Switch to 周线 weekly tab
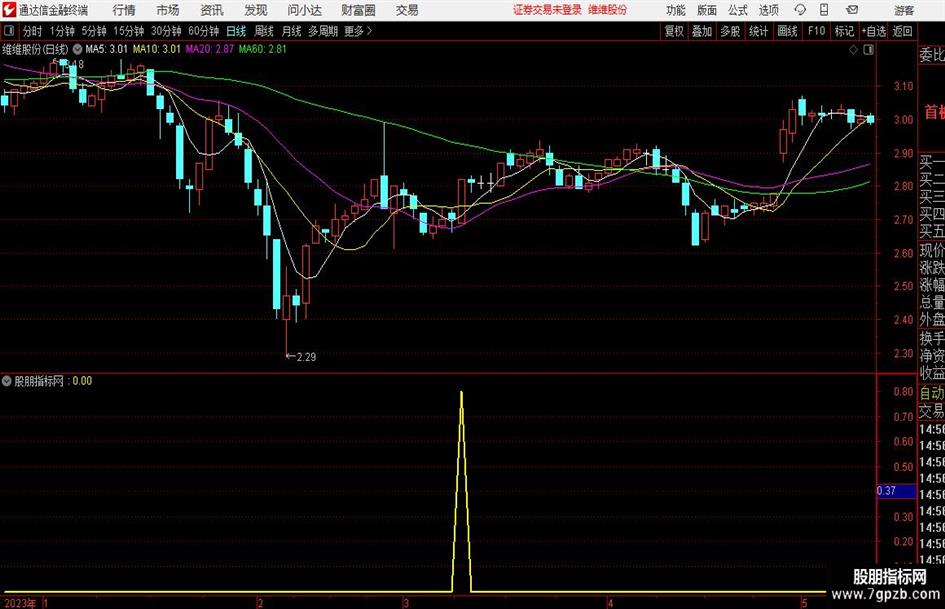Image resolution: width=945 pixels, height=609 pixels. point(264,31)
